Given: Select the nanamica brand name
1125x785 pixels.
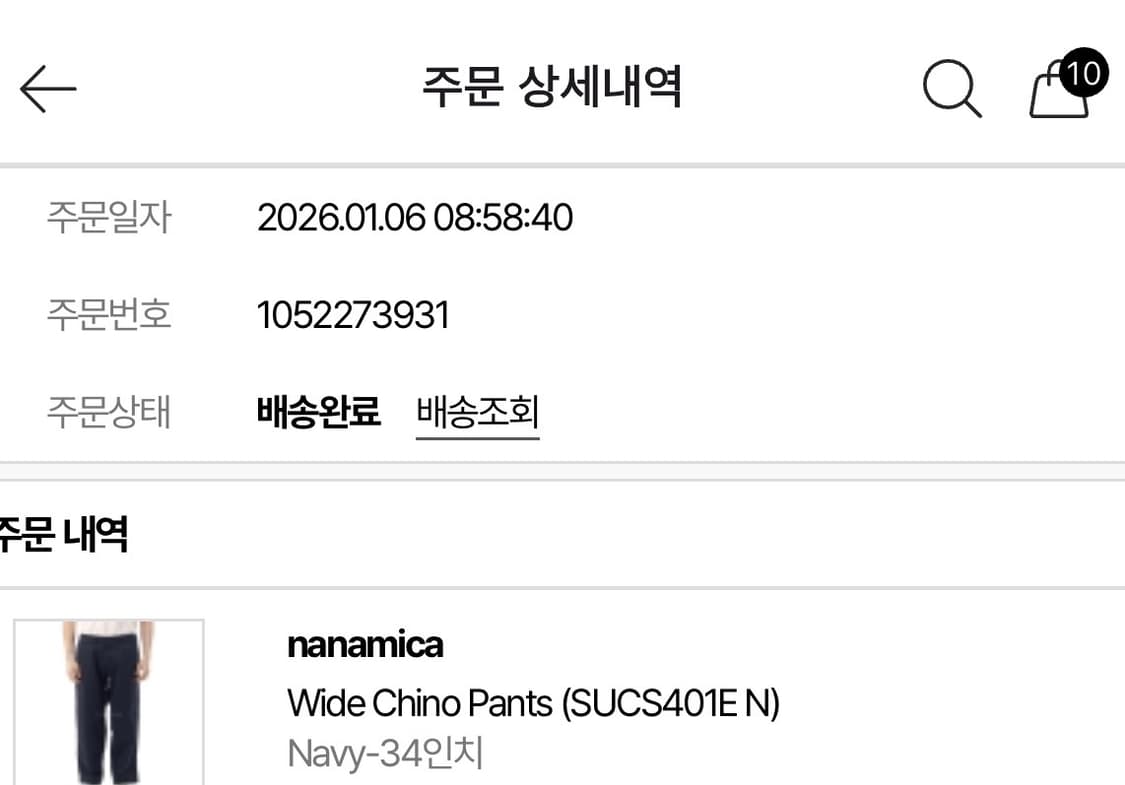Looking at the screenshot, I should (x=365, y=645).
